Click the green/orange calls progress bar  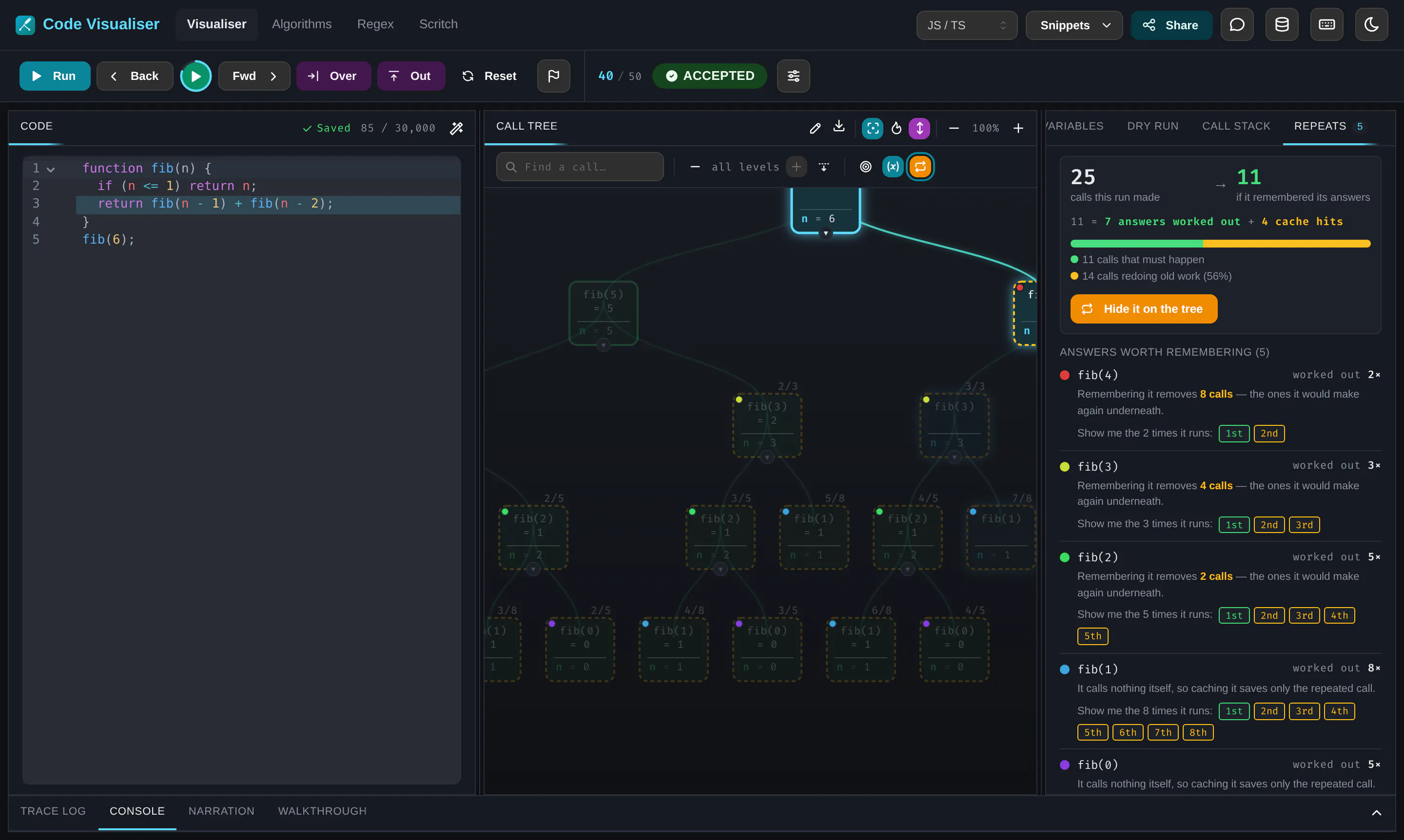(x=1220, y=244)
